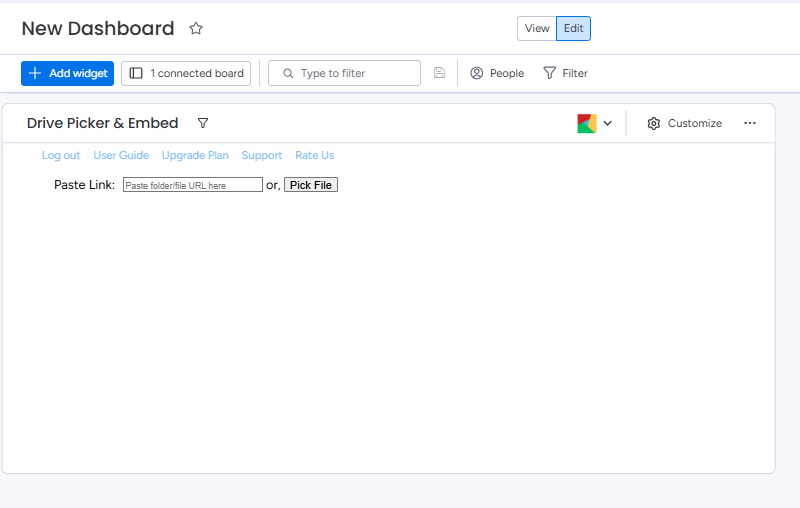Open the widget three-dot menu

point(749,123)
